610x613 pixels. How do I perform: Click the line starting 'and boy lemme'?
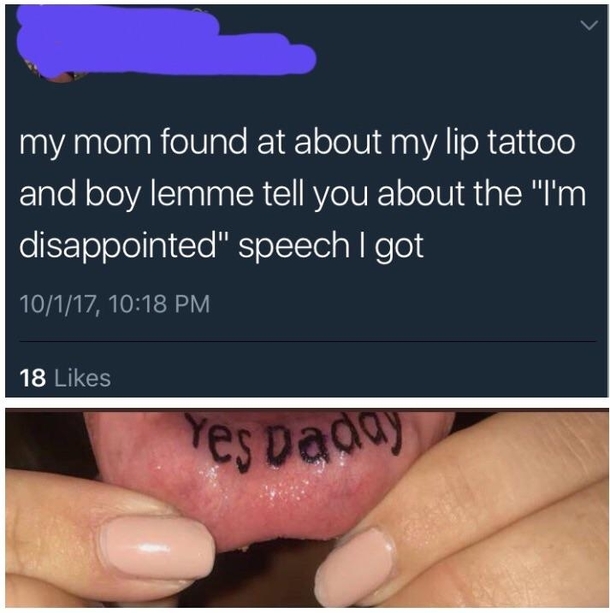[303, 194]
